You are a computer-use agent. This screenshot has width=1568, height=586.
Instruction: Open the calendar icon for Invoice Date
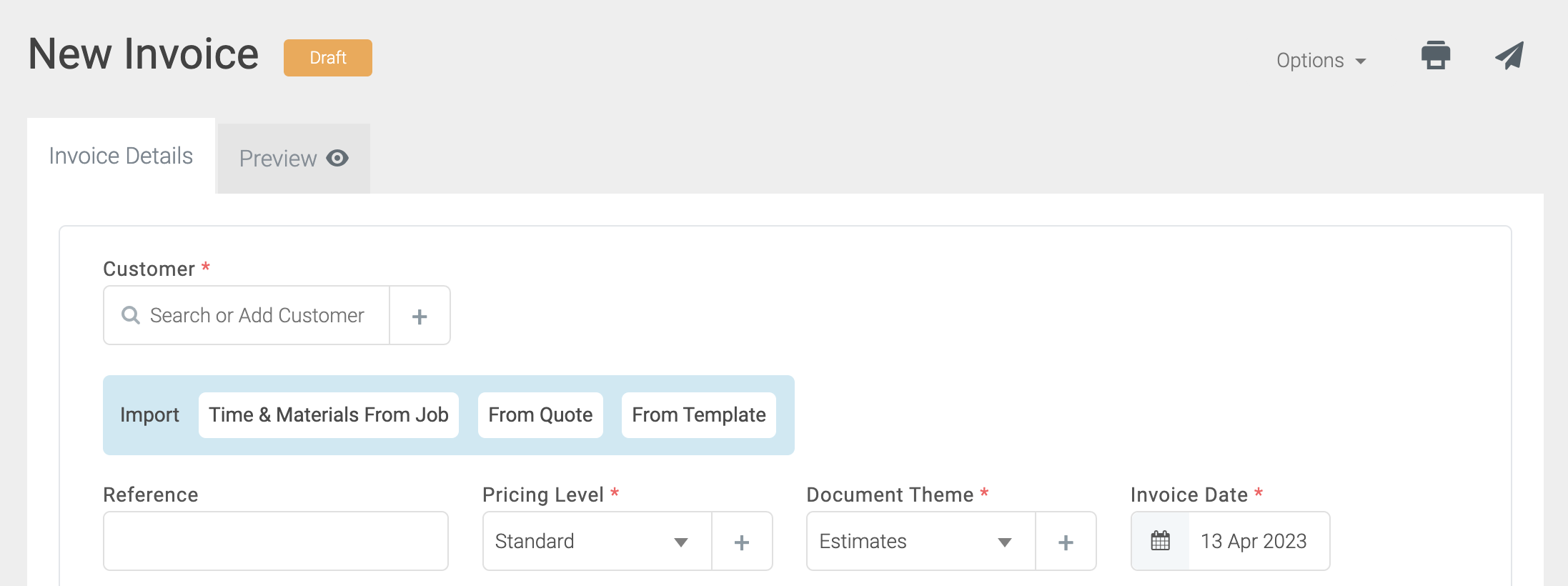click(x=1161, y=541)
